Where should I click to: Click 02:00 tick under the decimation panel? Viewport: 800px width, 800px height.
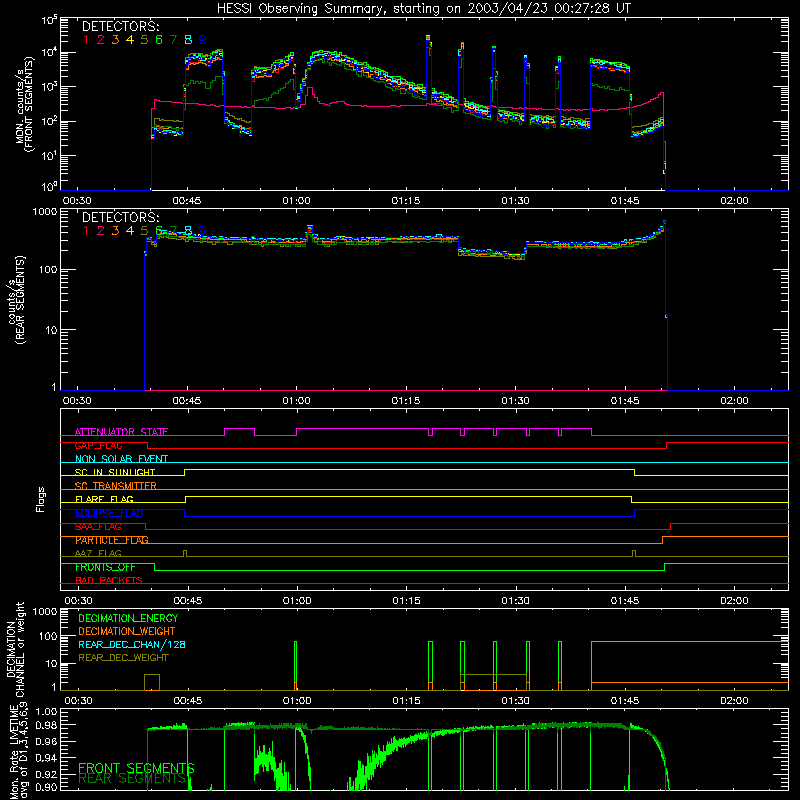[734, 701]
